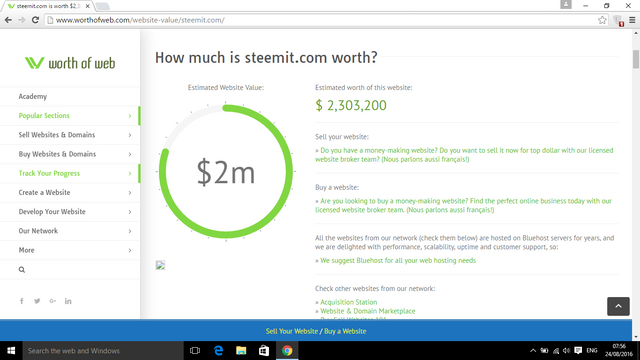Select Develop Your Website menu label
The width and height of the screenshot is (640, 360).
(52, 211)
